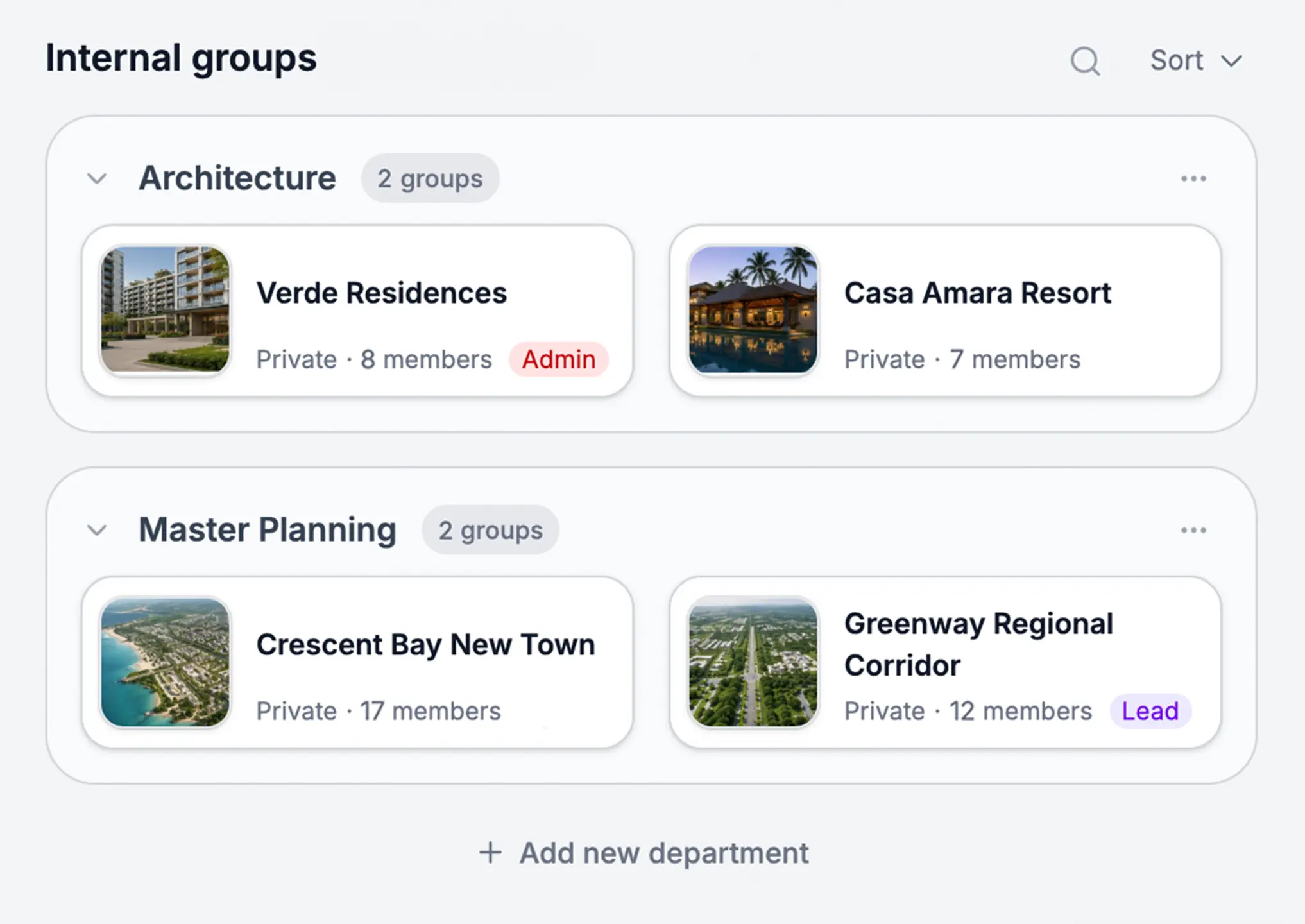Open the Crescent Bay New Town title

[425, 645]
